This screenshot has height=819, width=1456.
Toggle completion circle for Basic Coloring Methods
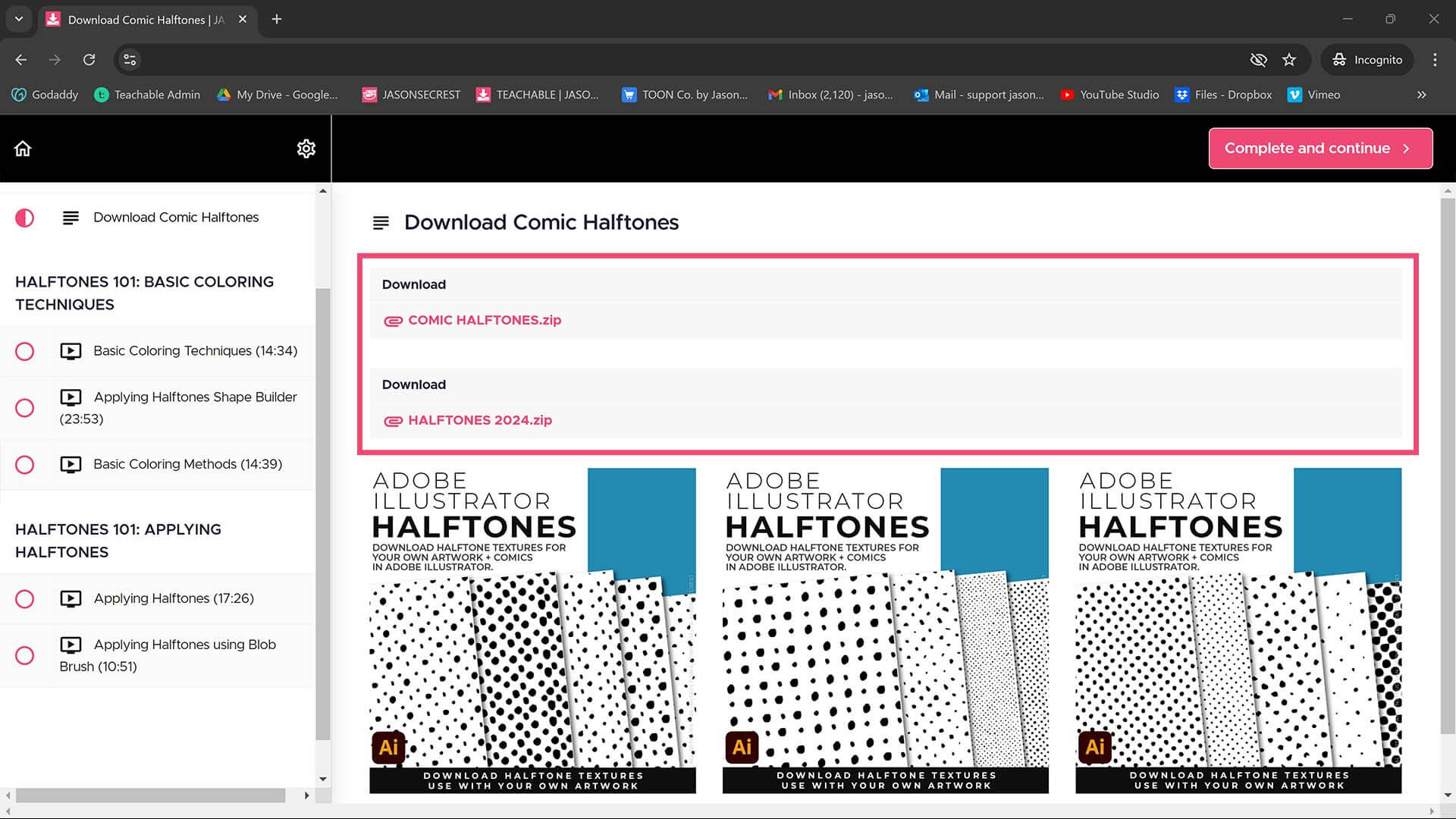pos(24,465)
